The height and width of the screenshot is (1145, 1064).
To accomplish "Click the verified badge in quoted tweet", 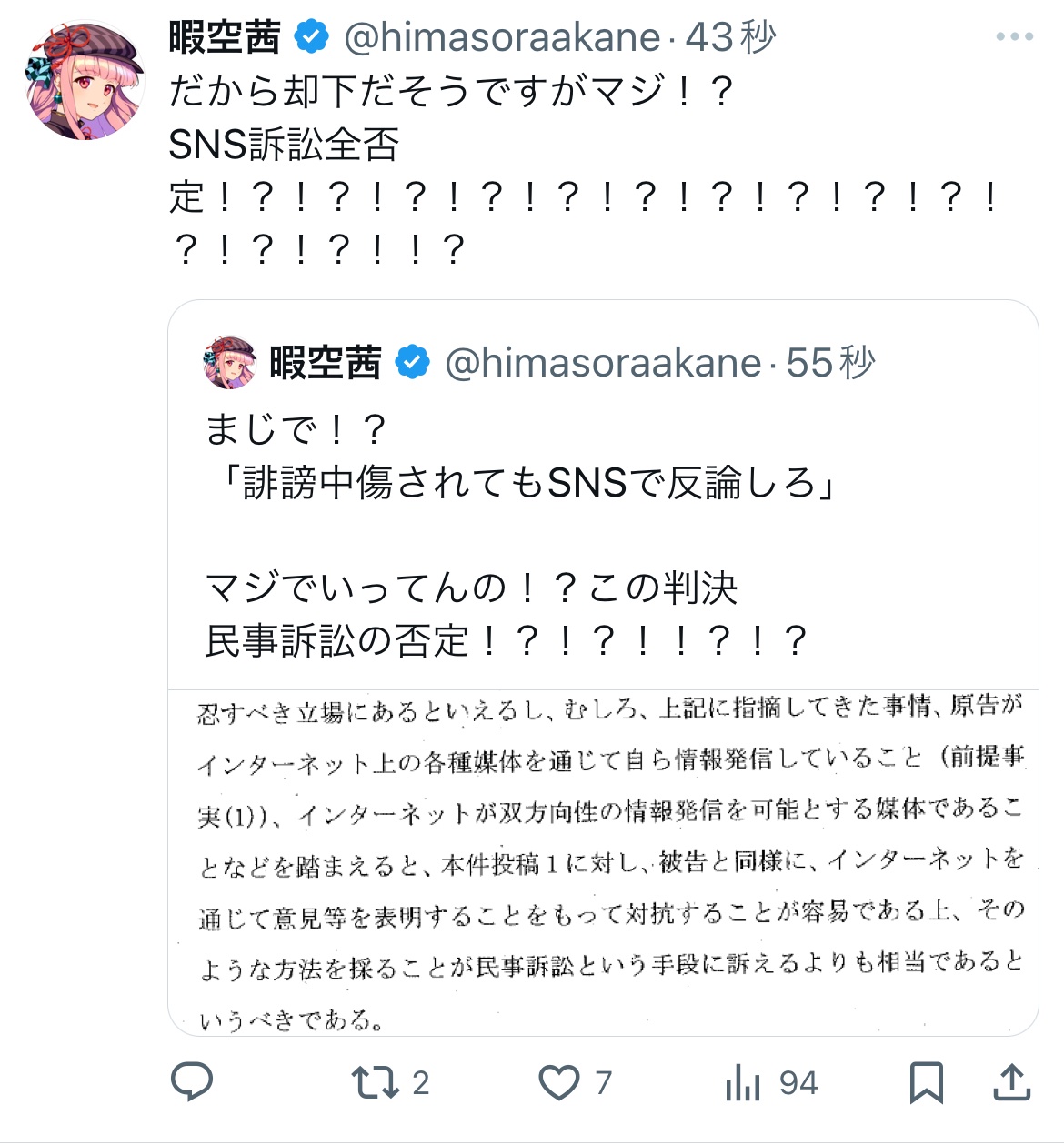I will point(412,362).
